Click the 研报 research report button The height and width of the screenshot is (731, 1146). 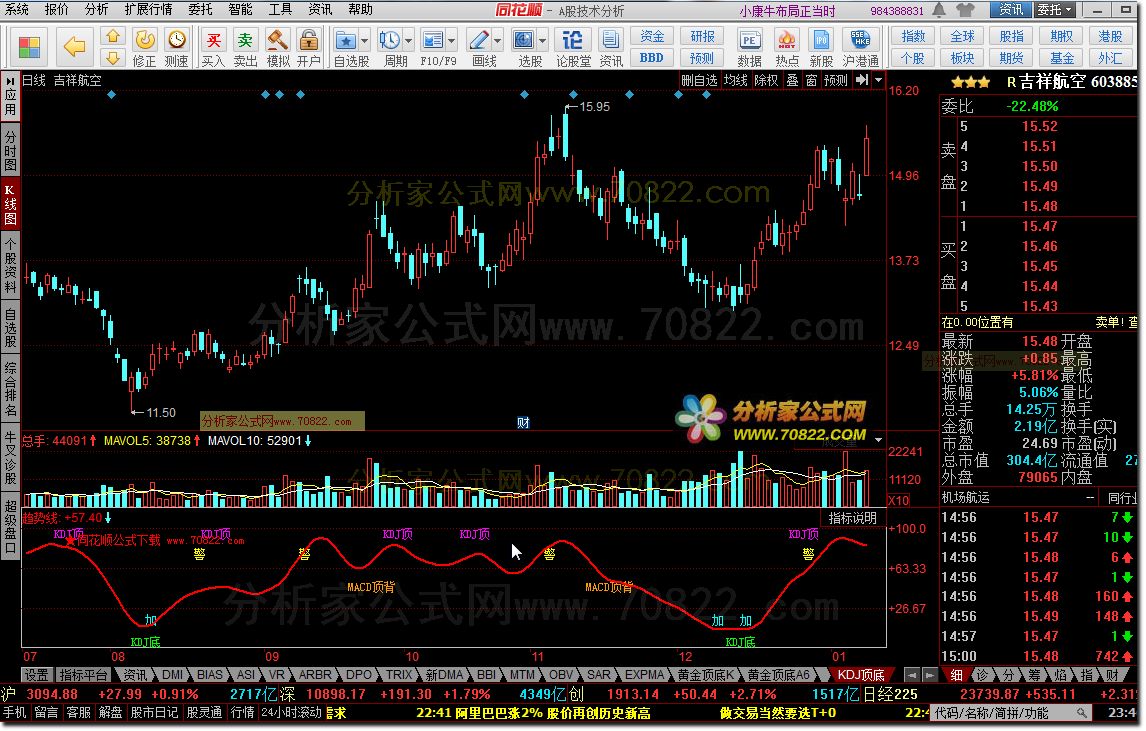702,36
